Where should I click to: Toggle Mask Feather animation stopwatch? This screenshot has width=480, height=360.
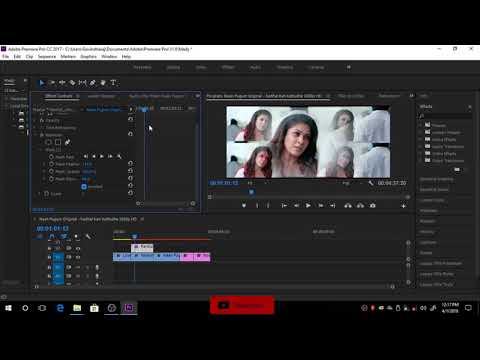pyautogui.click(x=51, y=164)
